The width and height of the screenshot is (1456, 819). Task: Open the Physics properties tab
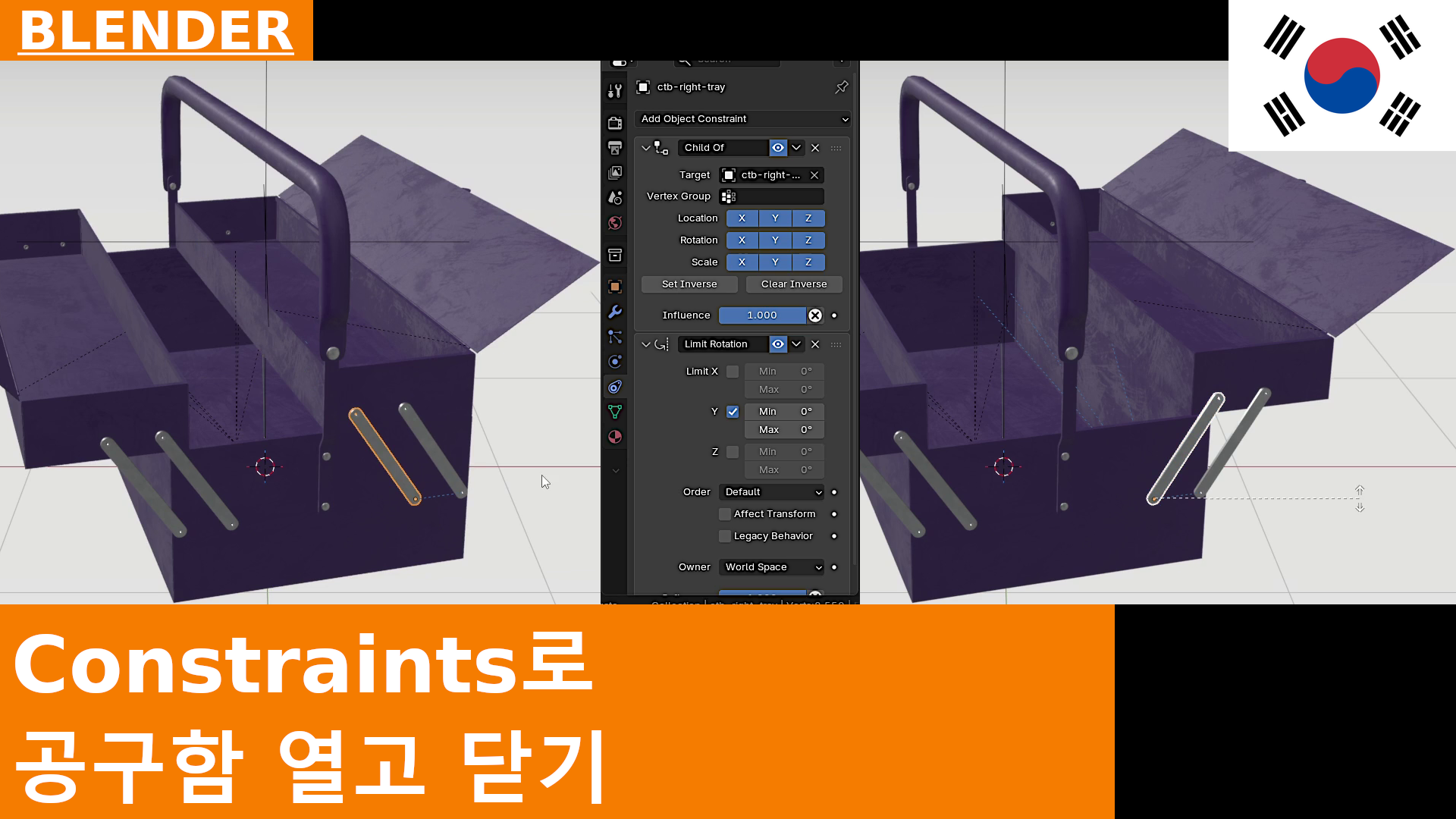615,362
